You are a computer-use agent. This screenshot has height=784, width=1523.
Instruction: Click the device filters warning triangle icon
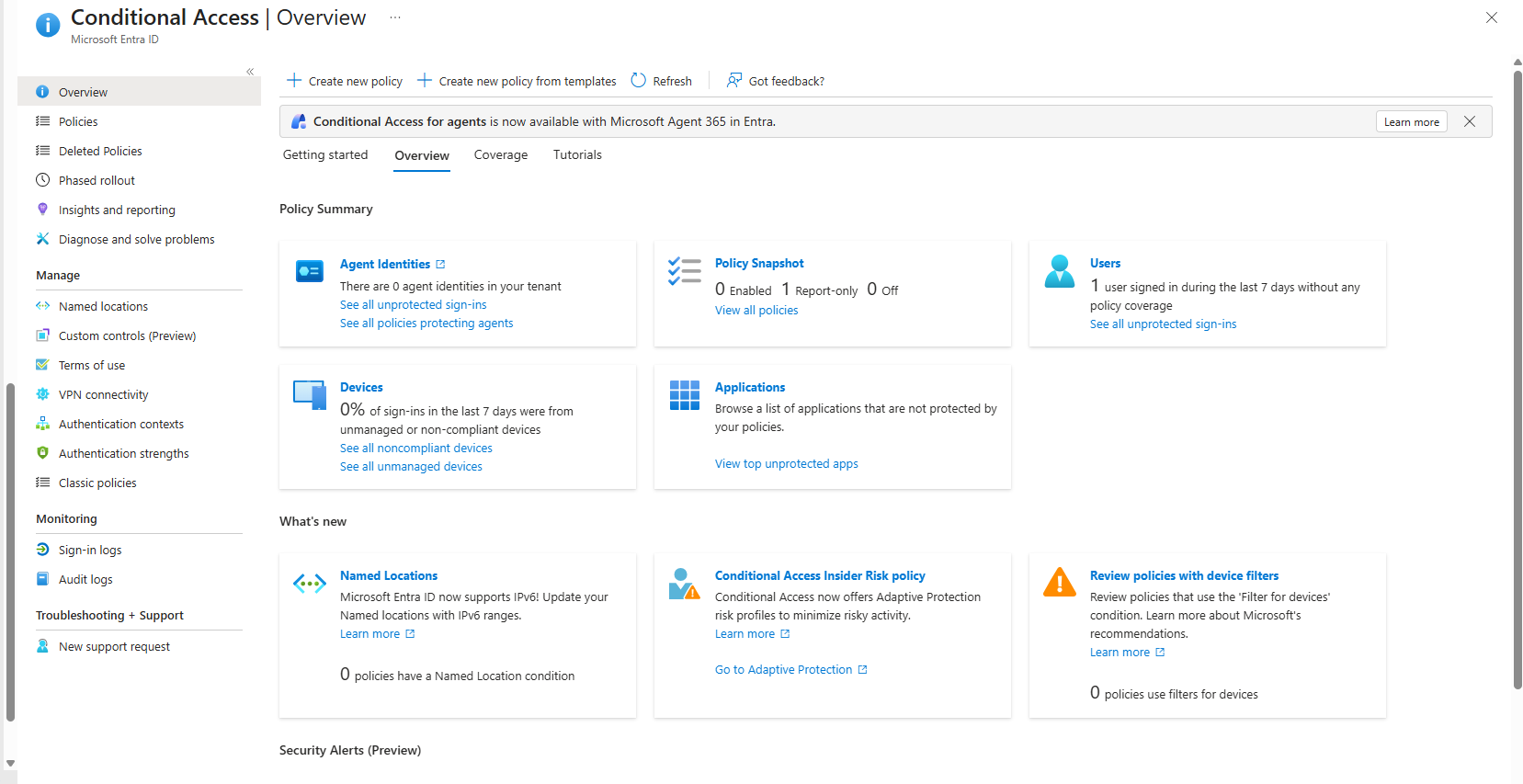(x=1060, y=582)
